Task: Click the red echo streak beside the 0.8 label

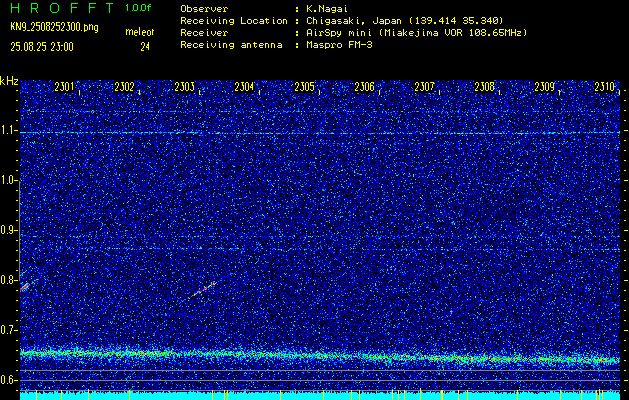Action: coord(25,287)
